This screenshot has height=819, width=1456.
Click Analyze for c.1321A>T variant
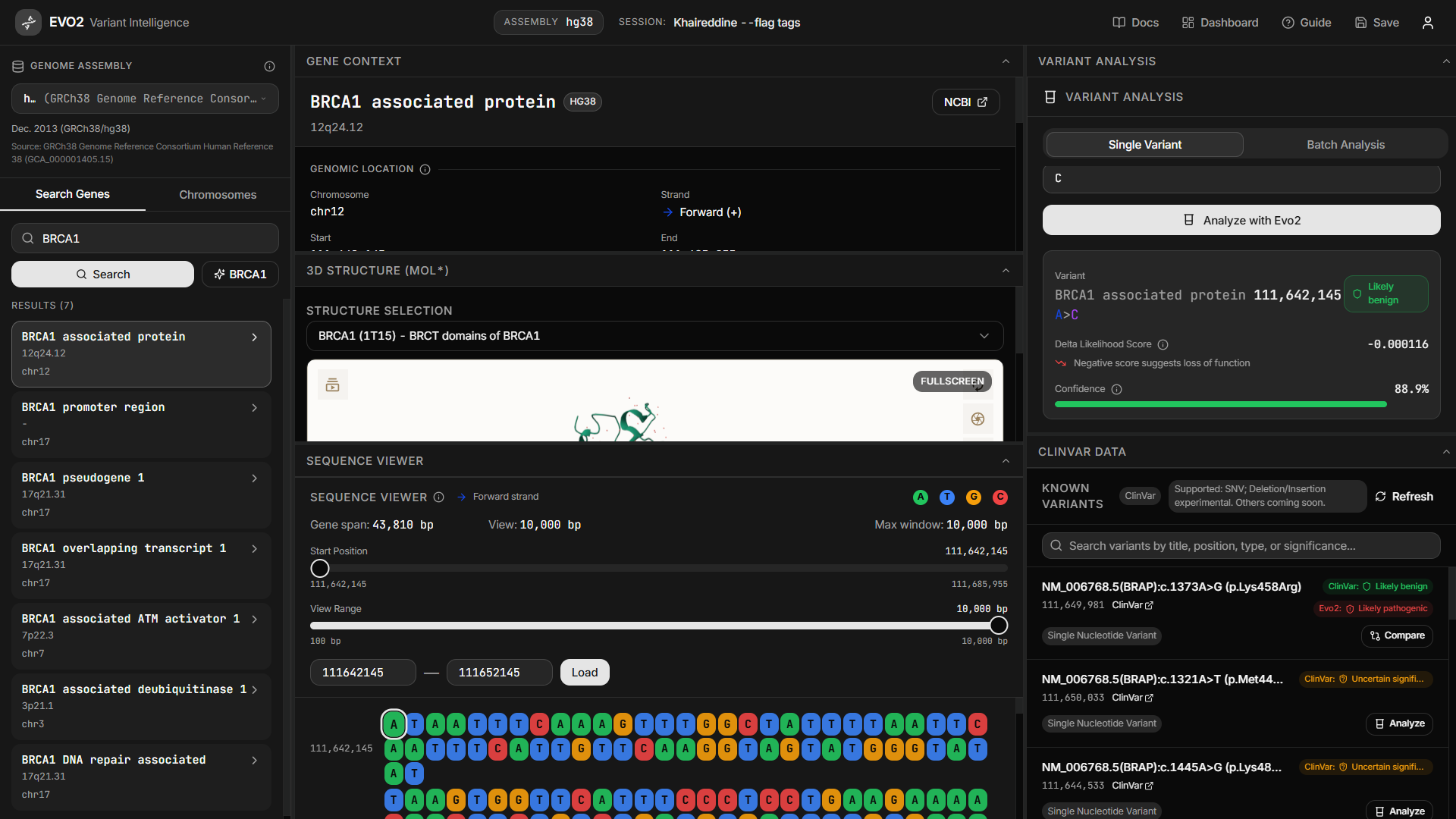click(1400, 723)
